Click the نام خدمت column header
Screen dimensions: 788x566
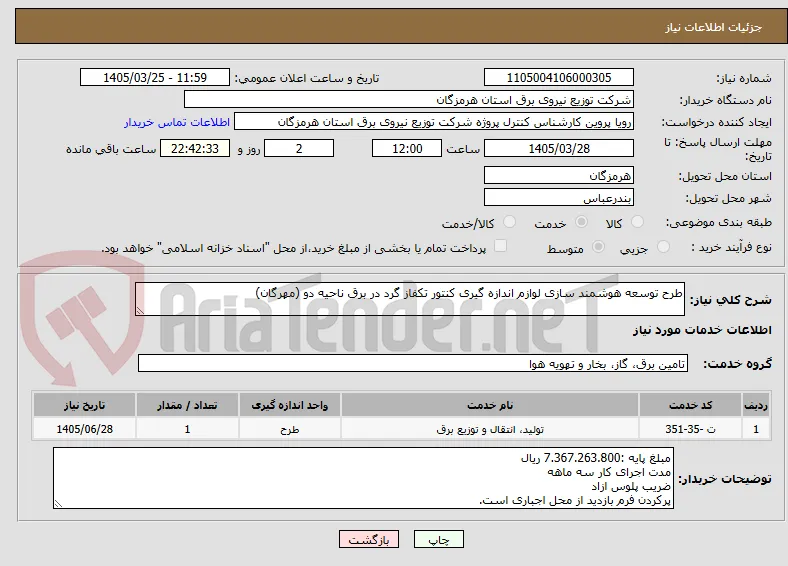pos(490,405)
